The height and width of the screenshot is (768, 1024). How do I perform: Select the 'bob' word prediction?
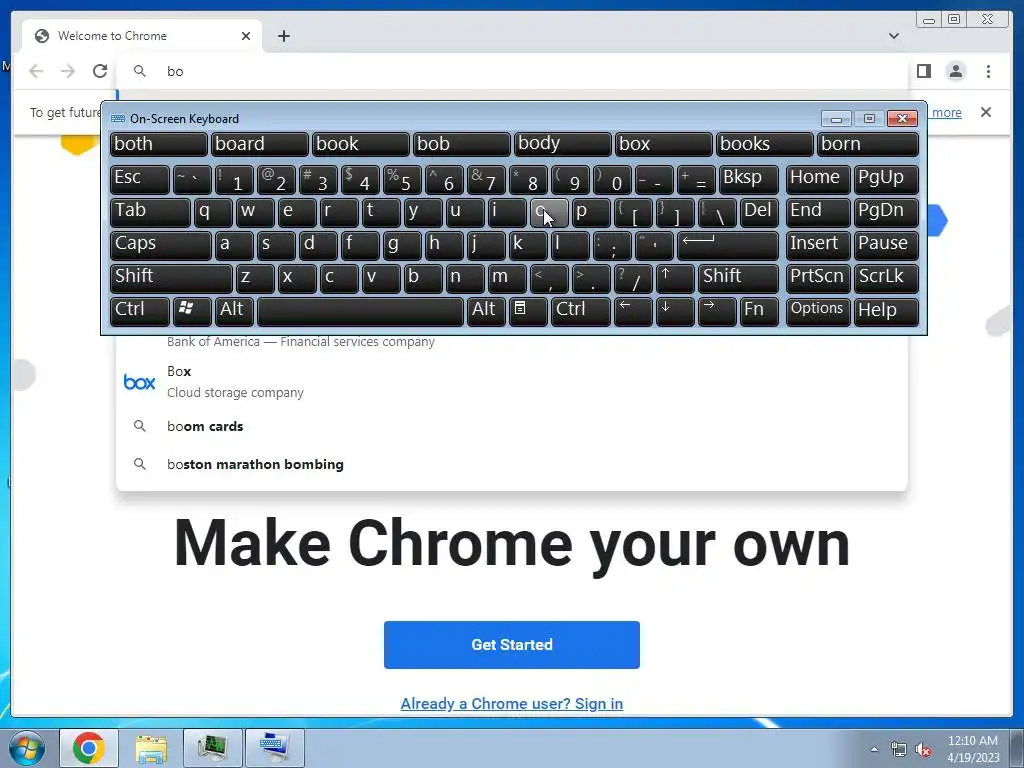[462, 144]
